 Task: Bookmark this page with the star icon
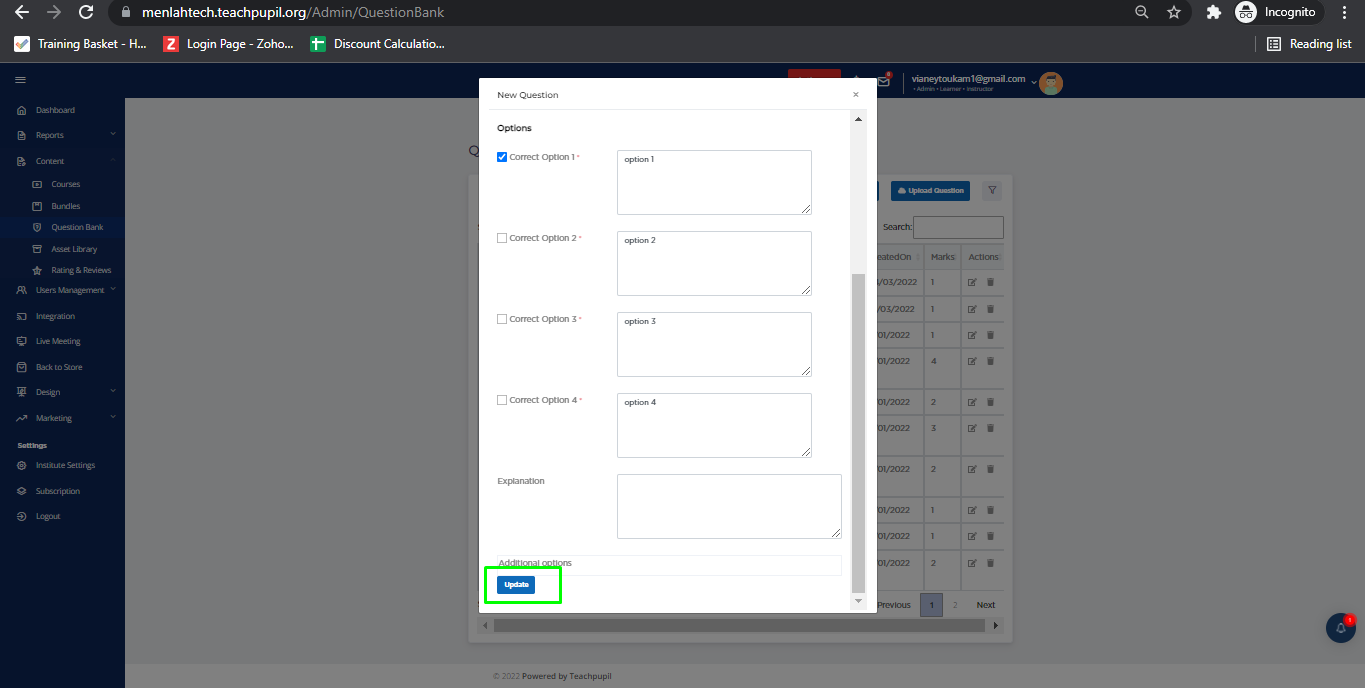click(x=1174, y=13)
